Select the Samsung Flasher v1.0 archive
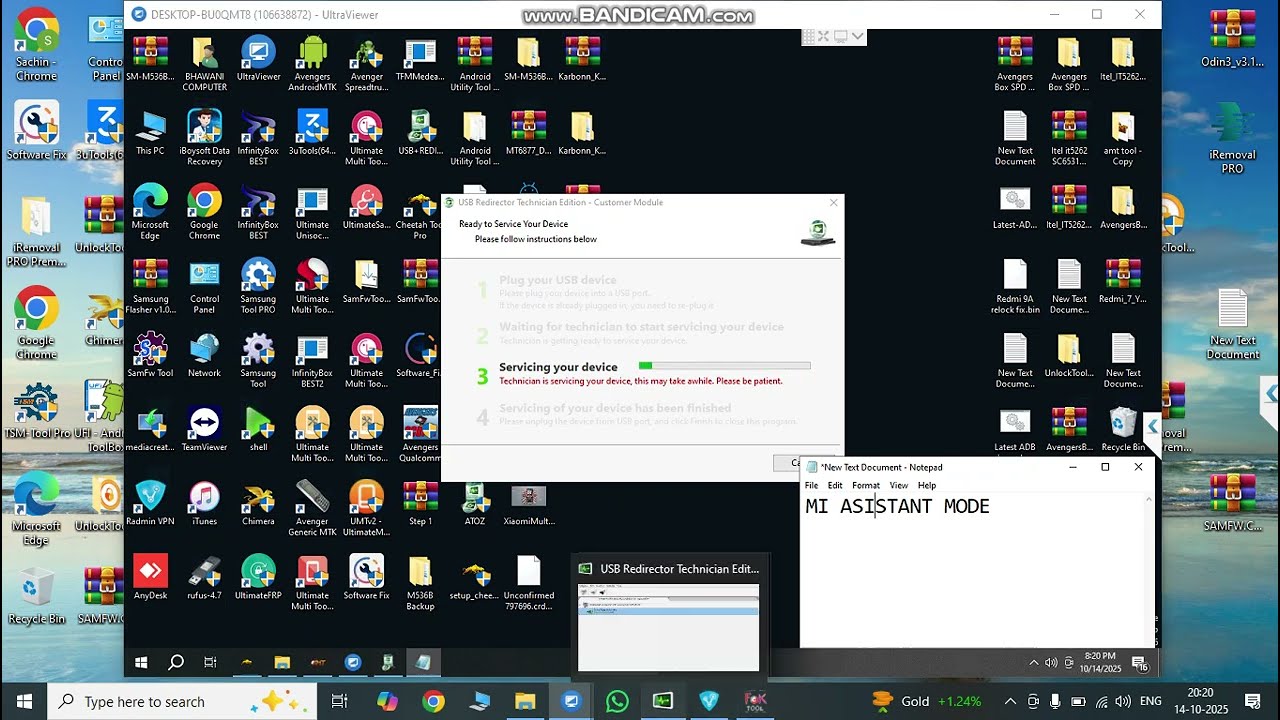Viewport: 1280px width, 720px height. [x=150, y=286]
